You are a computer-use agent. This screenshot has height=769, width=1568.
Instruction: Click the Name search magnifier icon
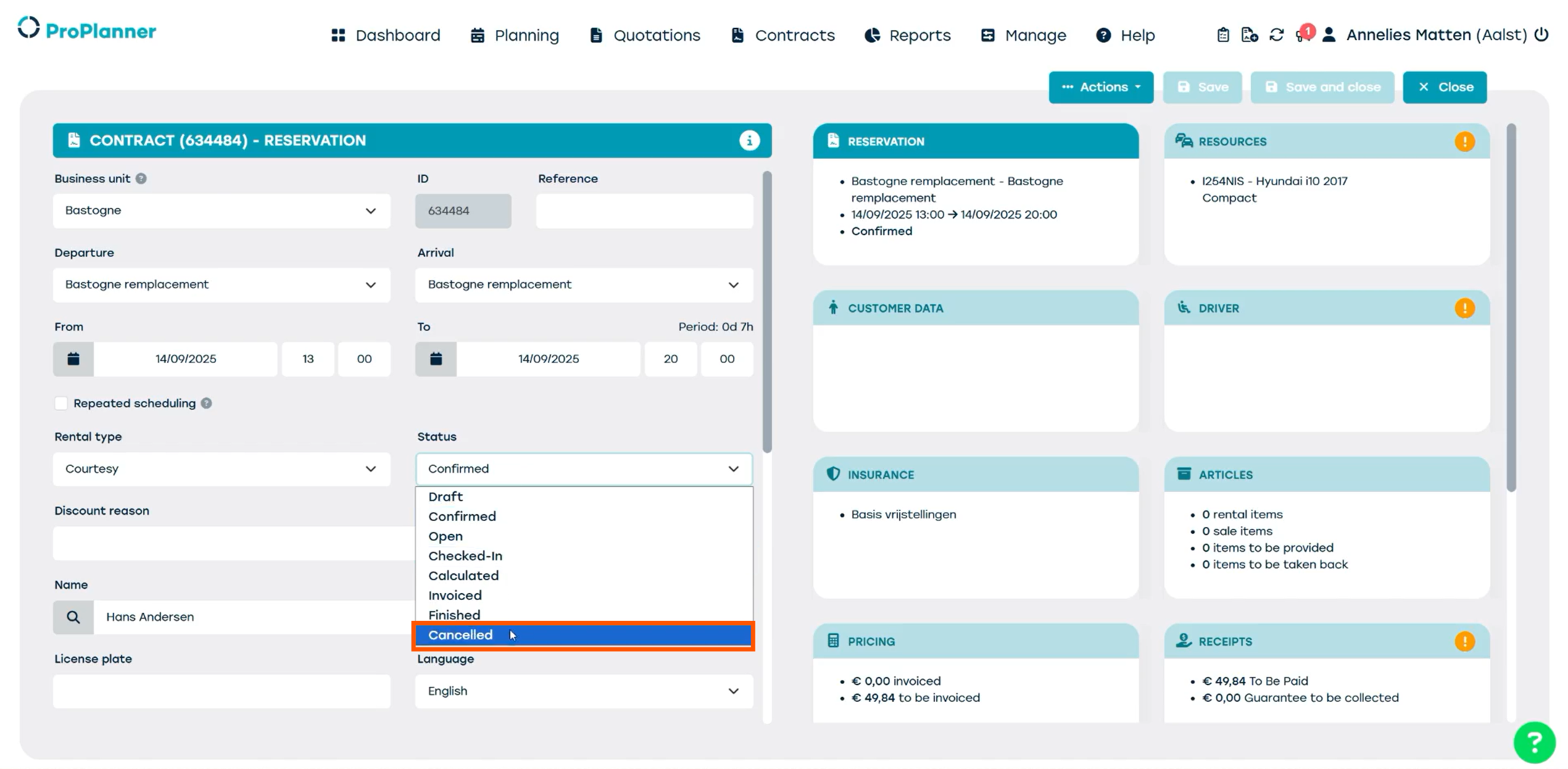coord(73,617)
